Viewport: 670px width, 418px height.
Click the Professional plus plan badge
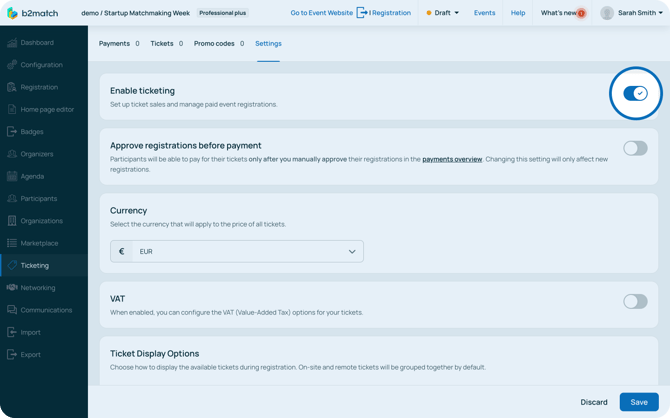[223, 13]
